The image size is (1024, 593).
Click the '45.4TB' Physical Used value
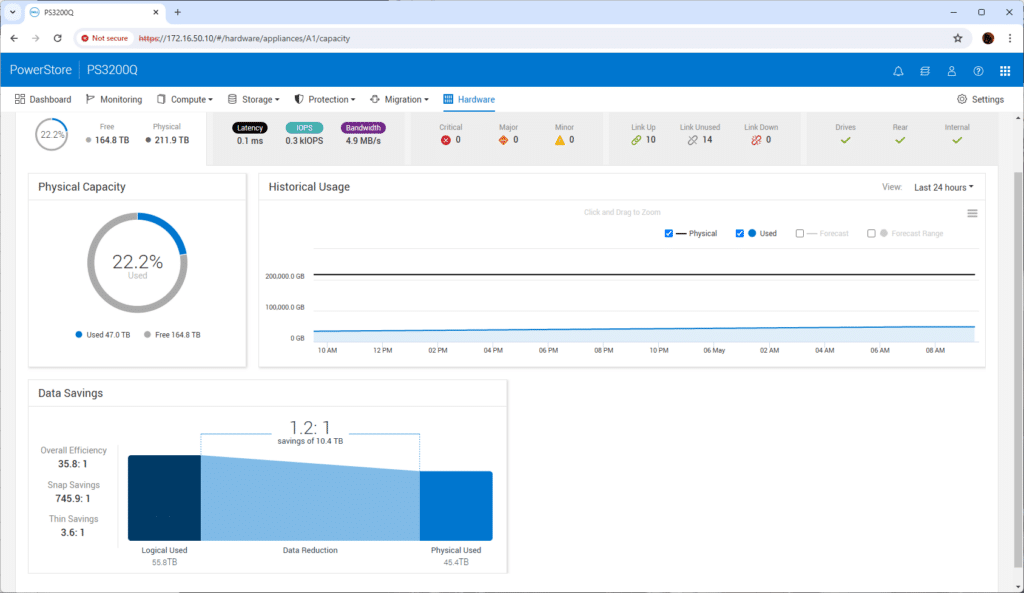tap(456, 562)
